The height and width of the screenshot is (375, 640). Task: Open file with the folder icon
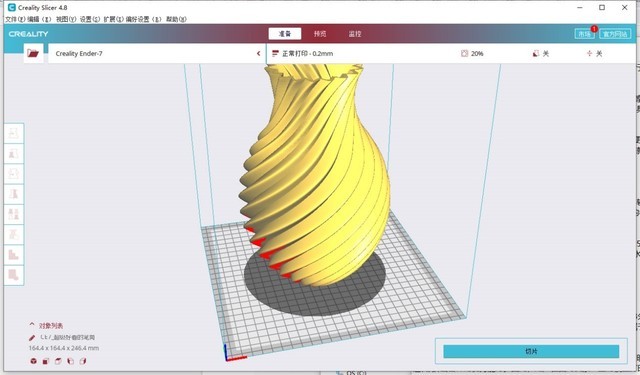[33, 53]
